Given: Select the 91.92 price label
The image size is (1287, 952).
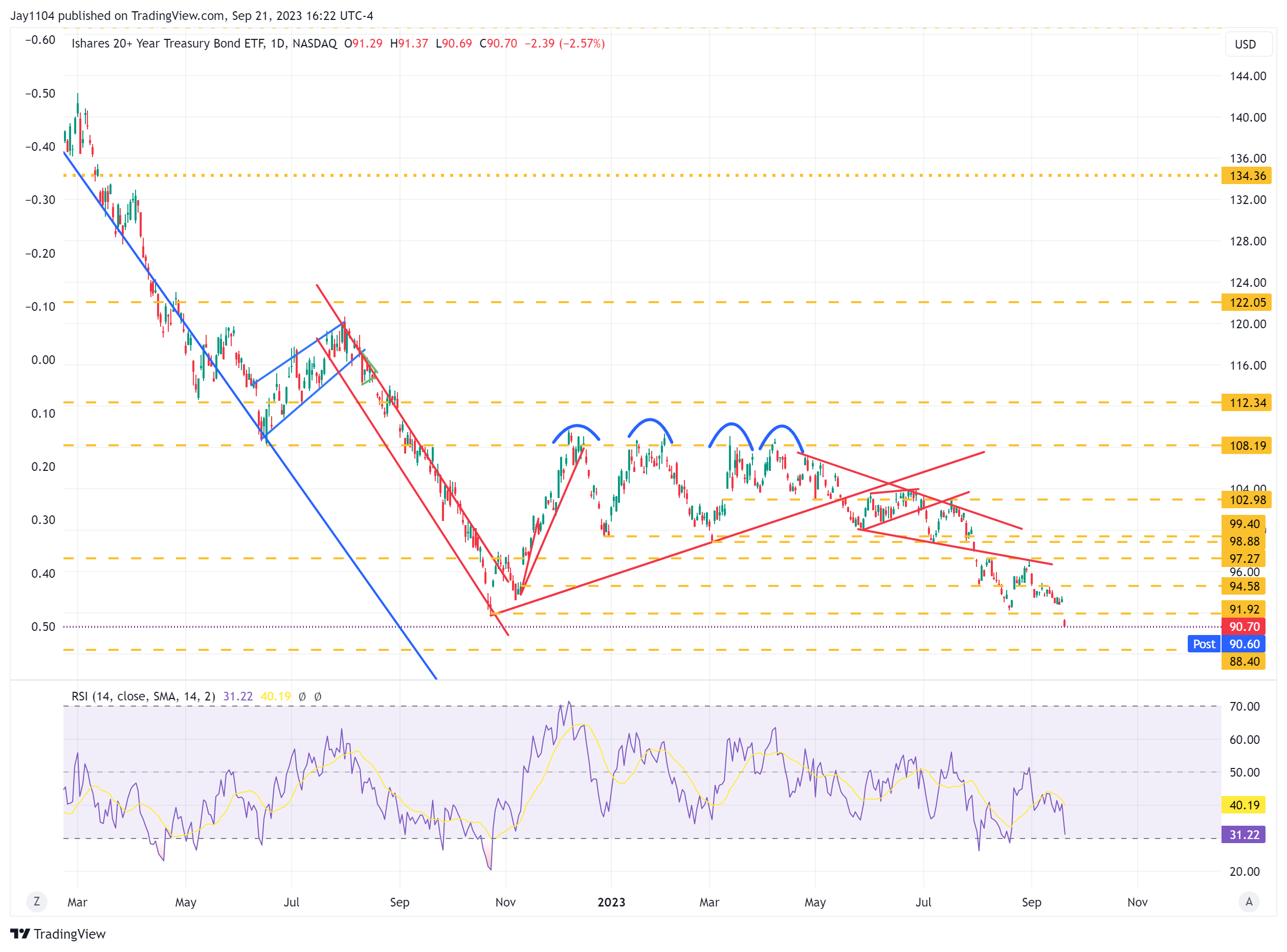Looking at the screenshot, I should point(1244,609).
